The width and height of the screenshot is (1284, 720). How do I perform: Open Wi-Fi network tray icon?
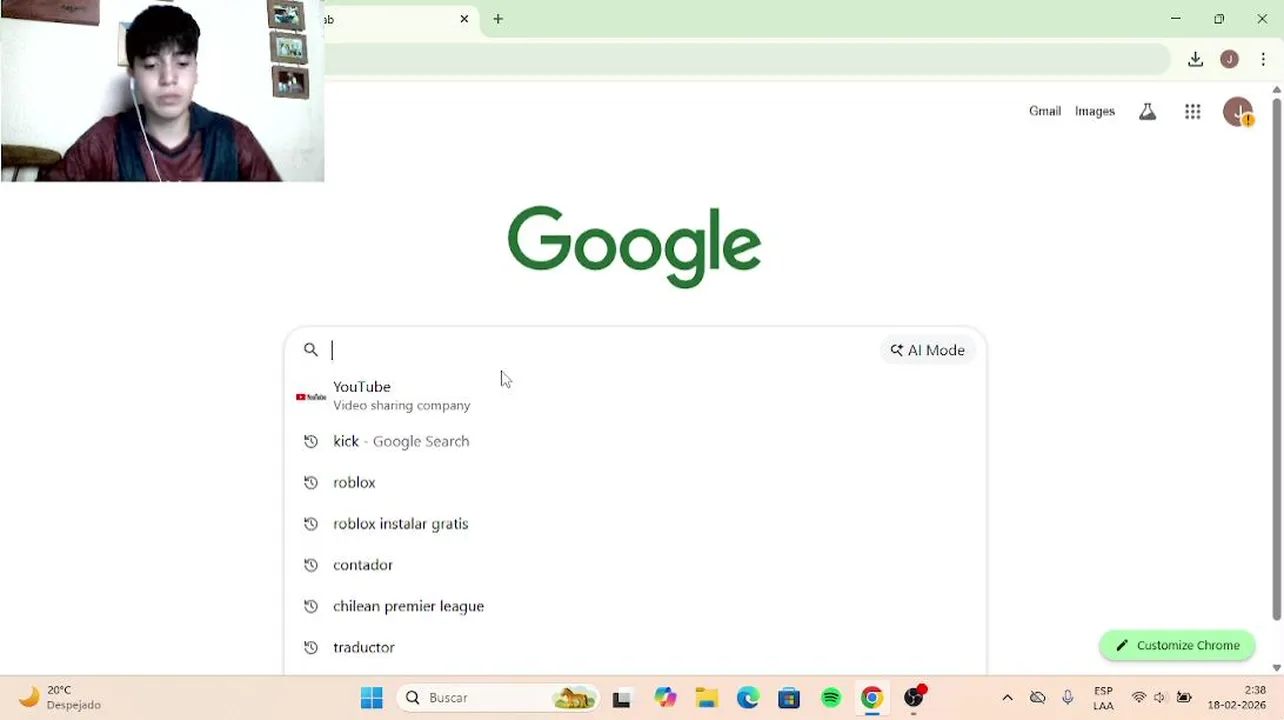1139,698
